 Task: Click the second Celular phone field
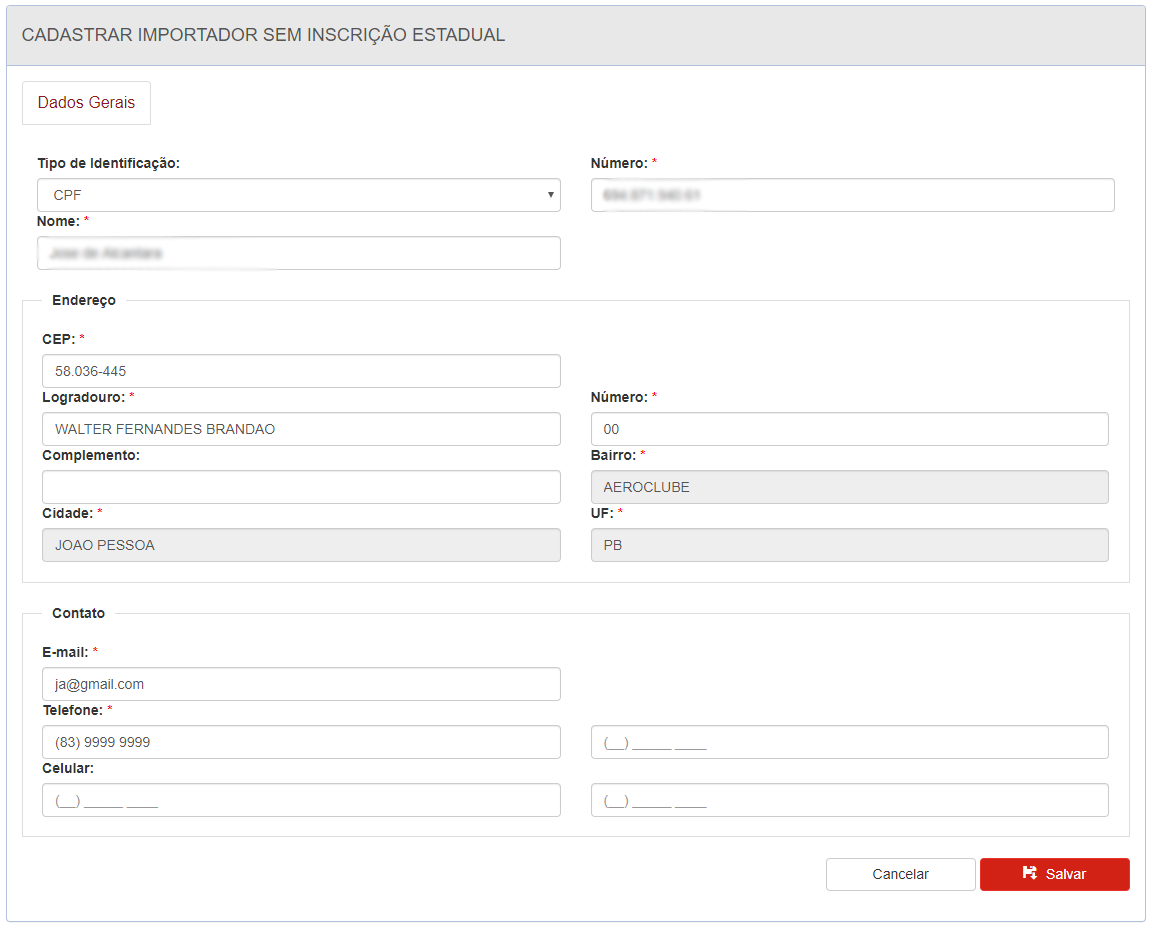coord(849,801)
